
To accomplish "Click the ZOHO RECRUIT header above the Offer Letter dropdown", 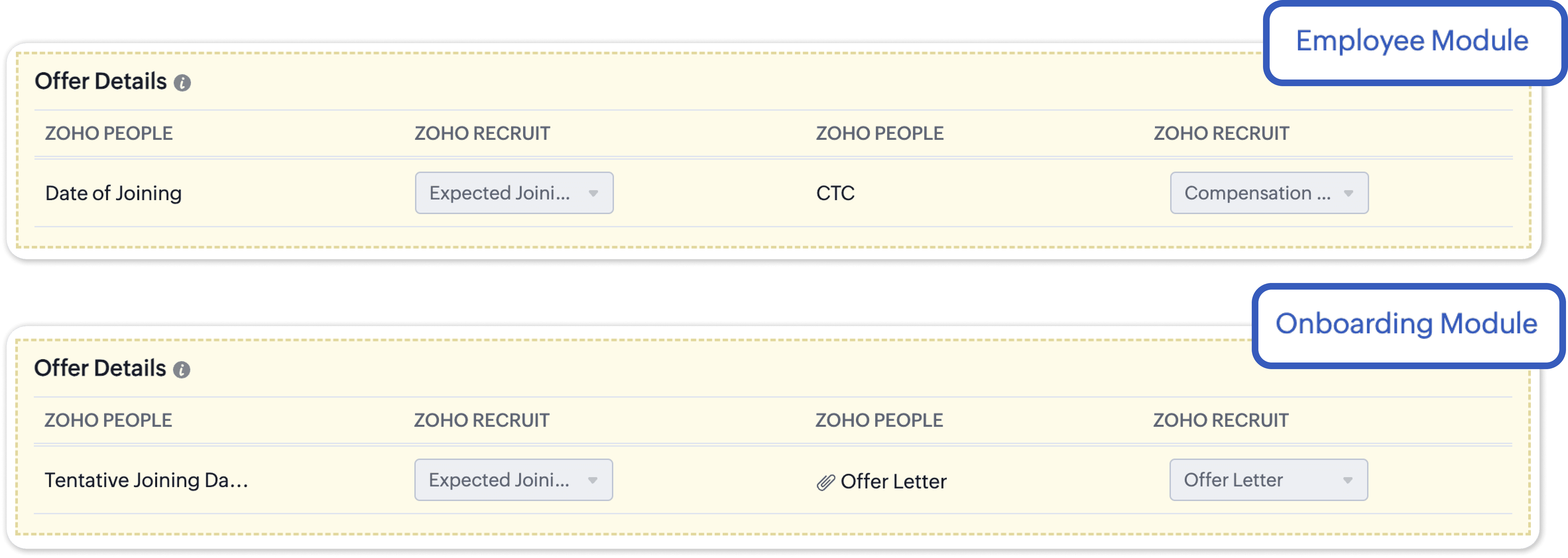I will [1221, 420].
